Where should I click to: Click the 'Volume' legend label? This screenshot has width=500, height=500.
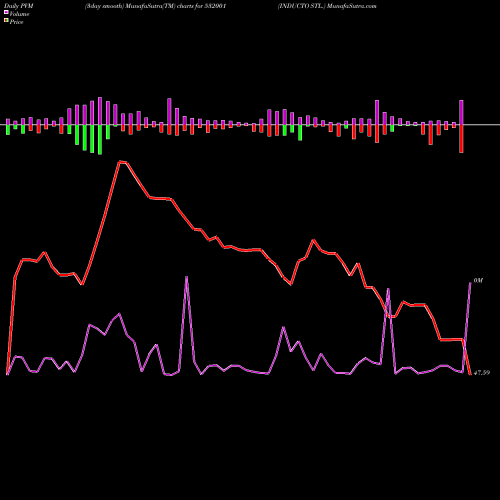(19, 14)
